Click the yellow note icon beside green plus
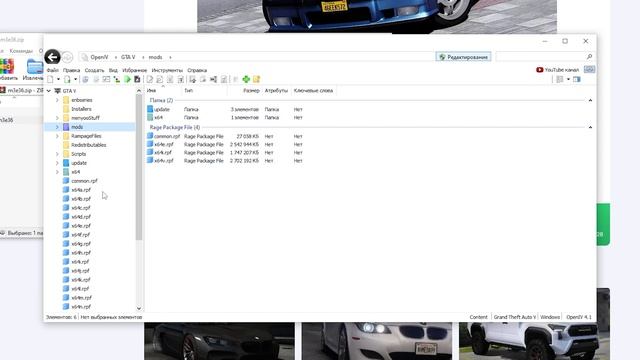The height and width of the screenshot is (360, 640). (256, 79)
